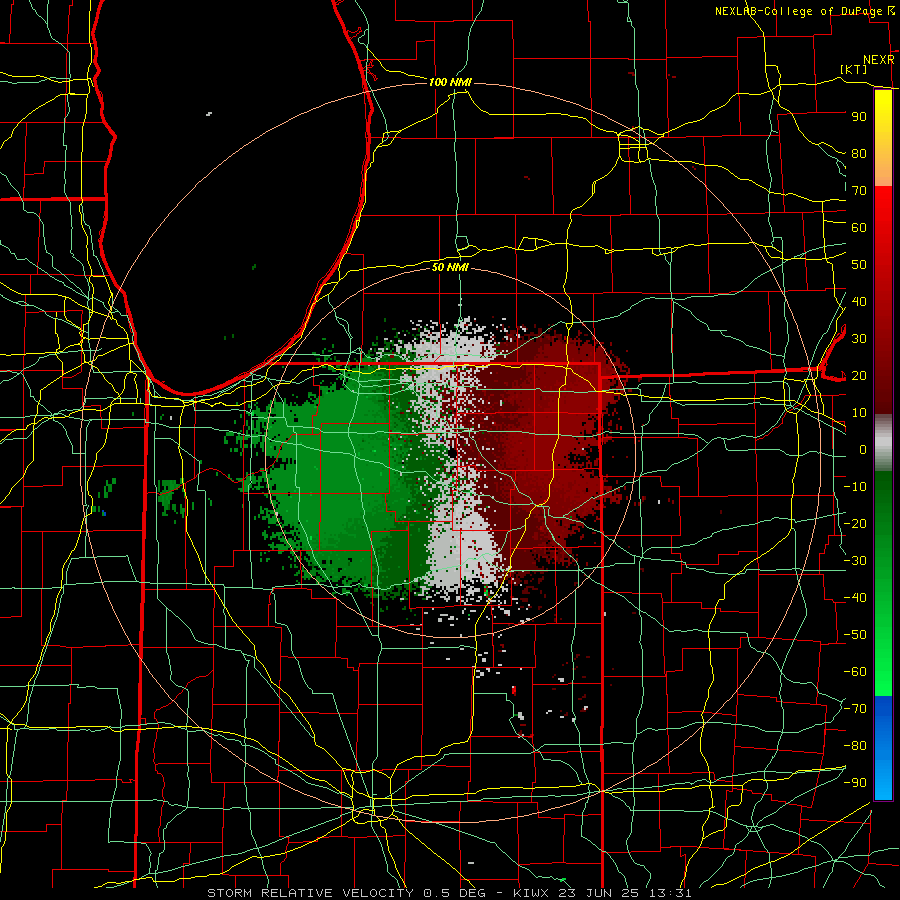The width and height of the screenshot is (900, 900).
Task: Pick the gray zero-velocity segment of color bar
Action: (x=883, y=443)
